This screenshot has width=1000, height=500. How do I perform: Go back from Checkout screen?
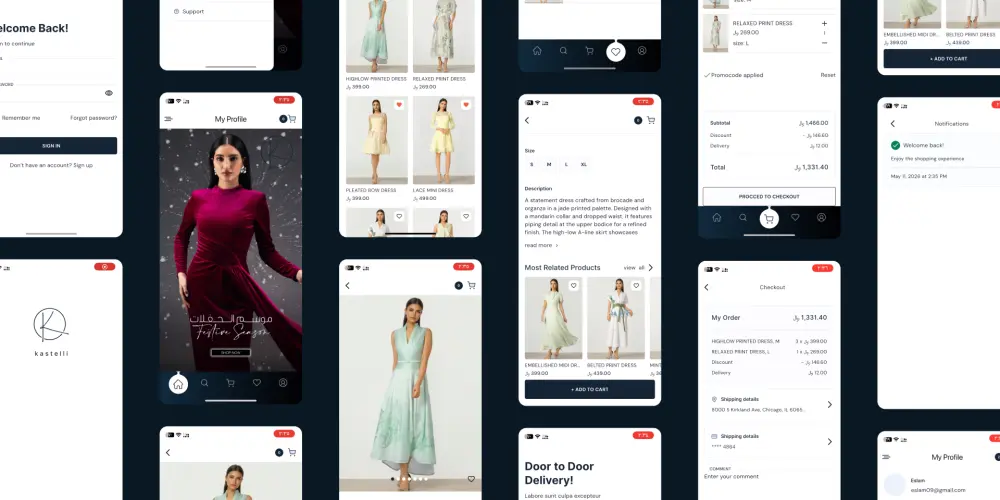(x=707, y=287)
